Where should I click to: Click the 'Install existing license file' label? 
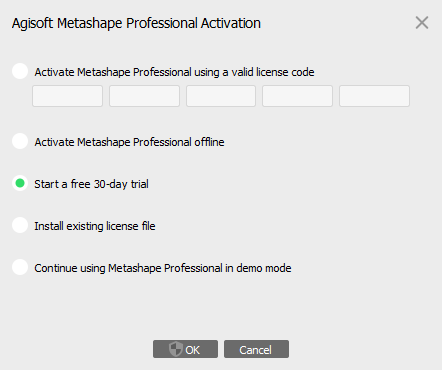95,226
